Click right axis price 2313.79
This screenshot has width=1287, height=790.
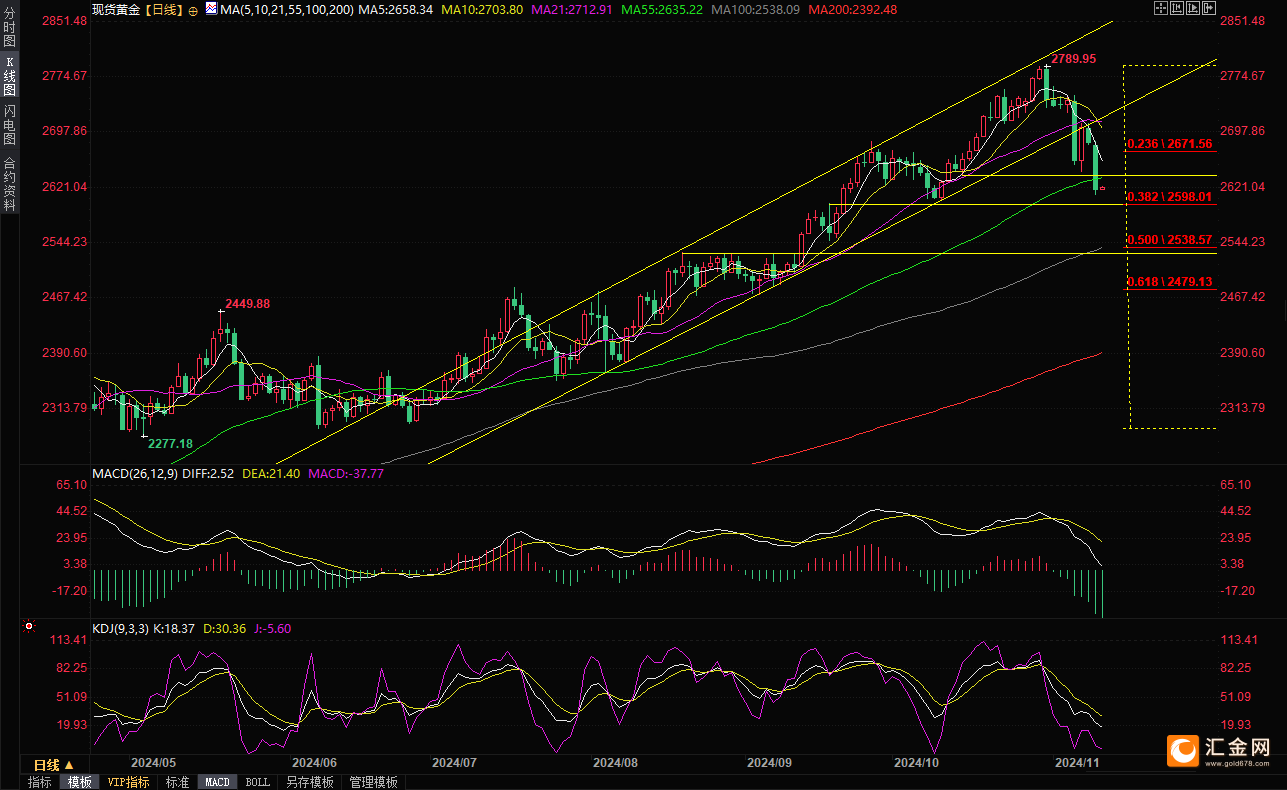[x=1243, y=408]
